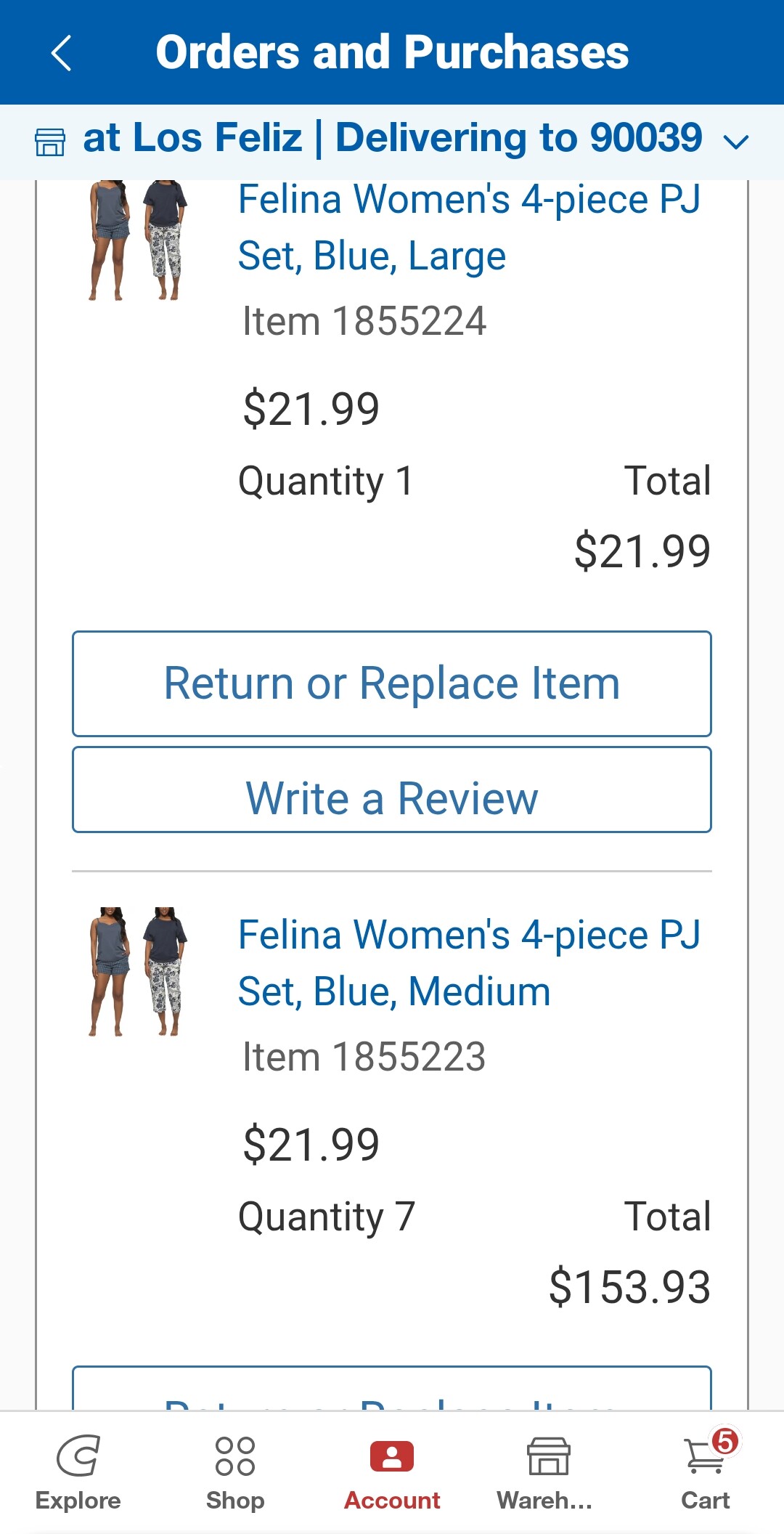Tap the Medium PJ set product thumbnail
Screen dimensions: 784x1534
pos(138,971)
